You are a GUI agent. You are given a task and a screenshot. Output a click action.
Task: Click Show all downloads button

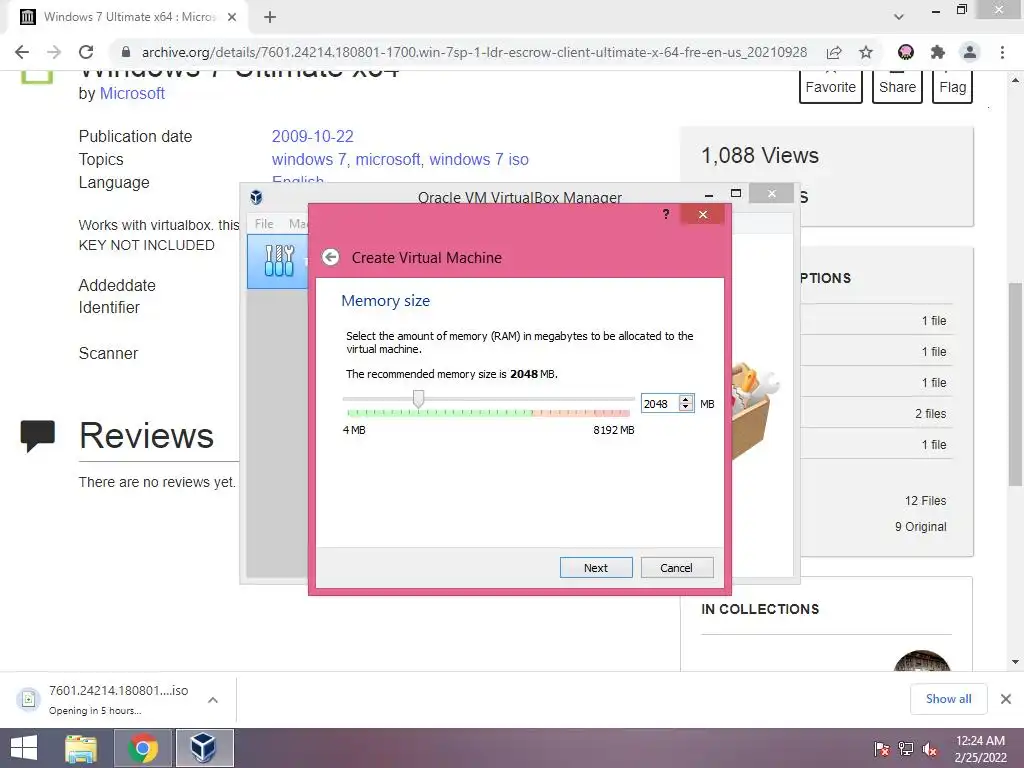tap(948, 699)
